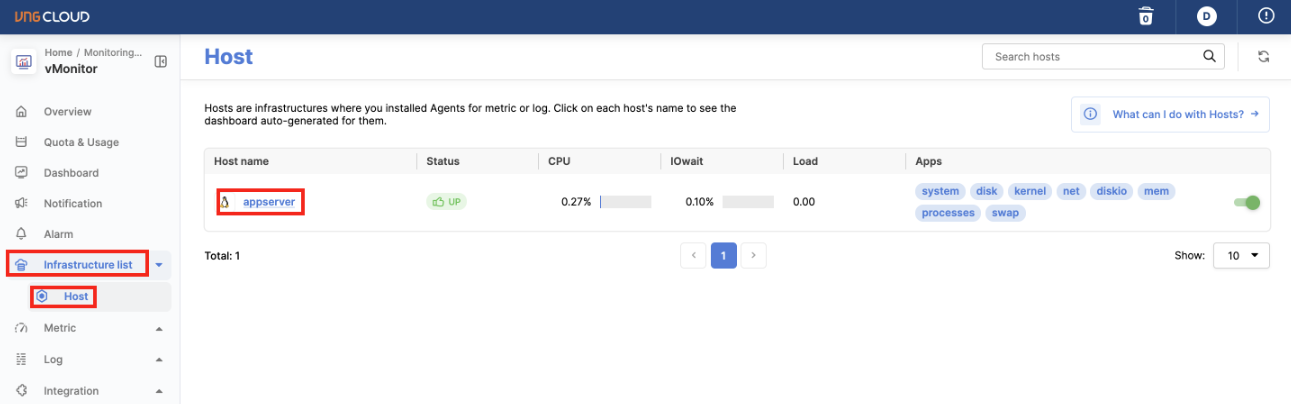Click the alert info icon in header

(x=1266, y=16)
